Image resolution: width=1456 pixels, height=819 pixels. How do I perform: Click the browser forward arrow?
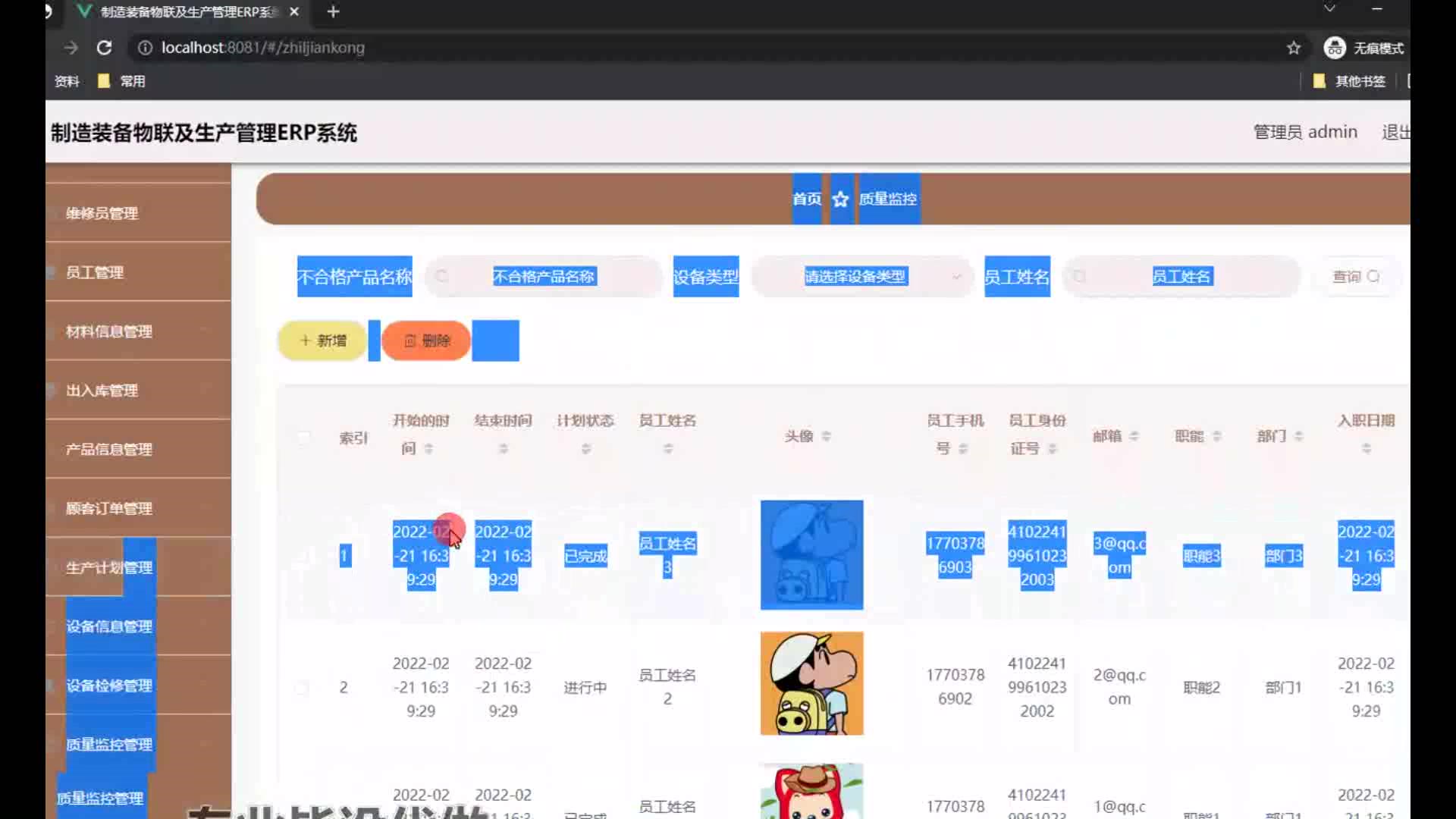point(71,48)
